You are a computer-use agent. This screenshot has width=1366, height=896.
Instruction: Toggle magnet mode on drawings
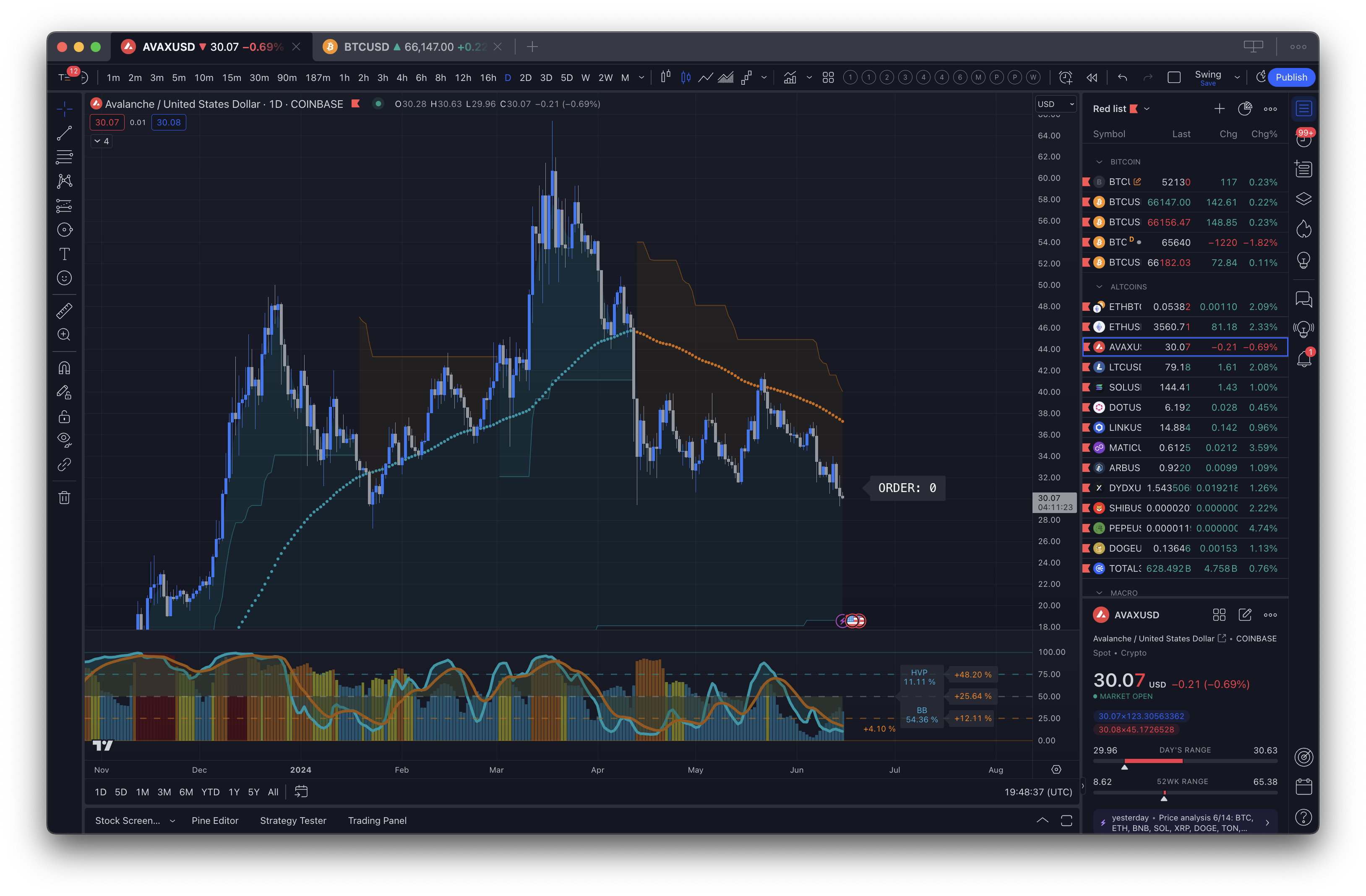click(64, 368)
